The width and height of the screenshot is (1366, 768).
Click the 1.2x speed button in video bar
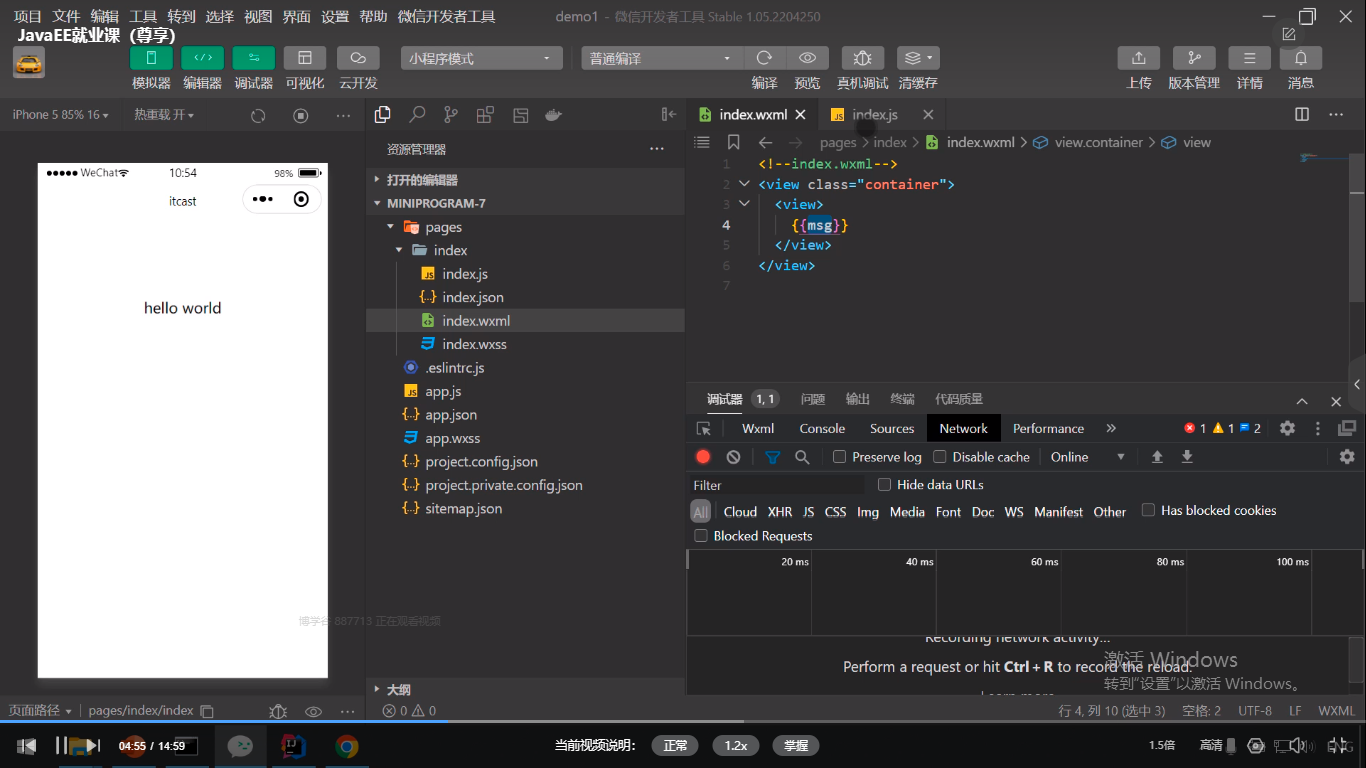pyautogui.click(x=736, y=745)
